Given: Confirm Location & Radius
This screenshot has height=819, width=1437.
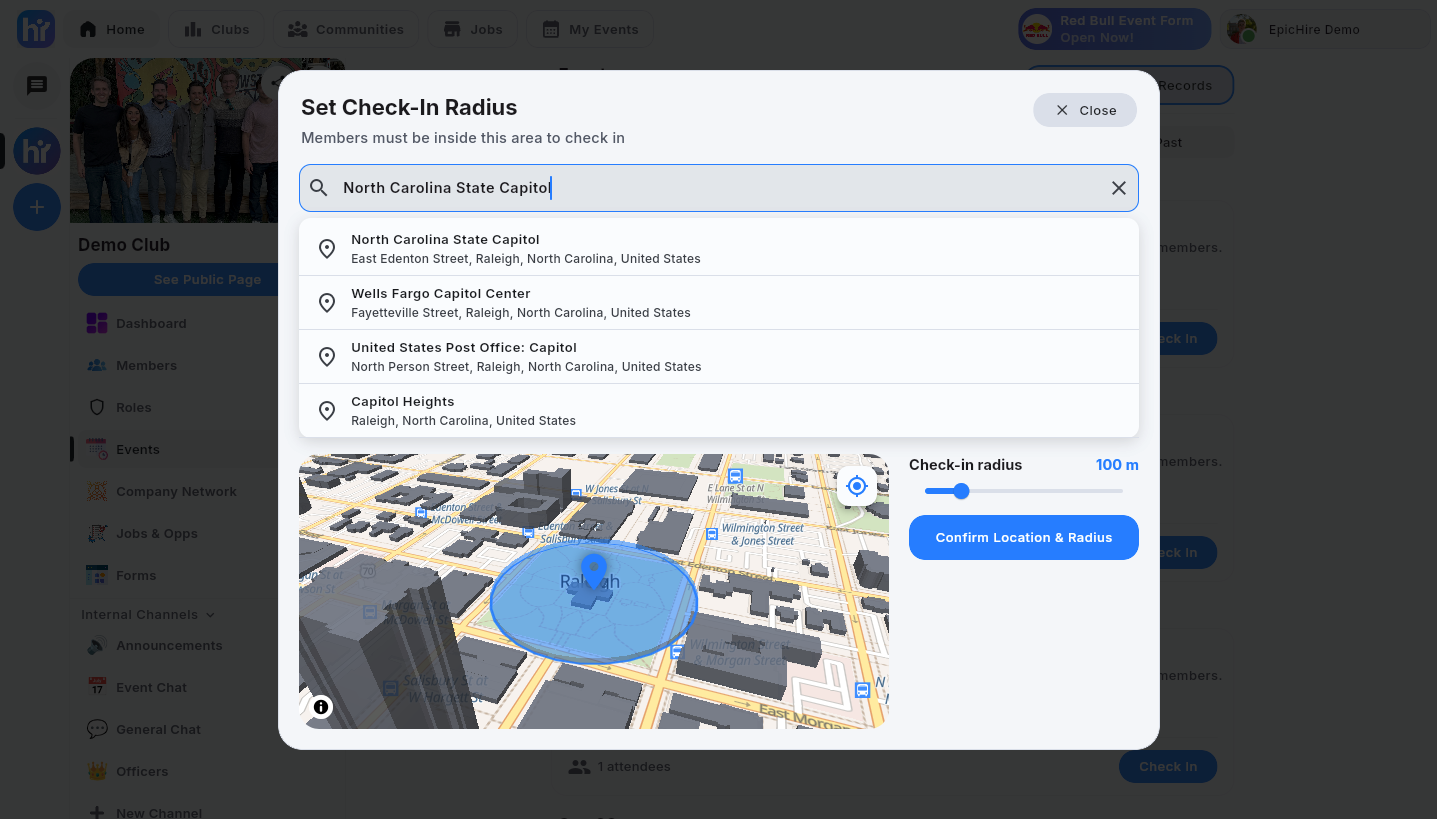Looking at the screenshot, I should [x=1024, y=537].
